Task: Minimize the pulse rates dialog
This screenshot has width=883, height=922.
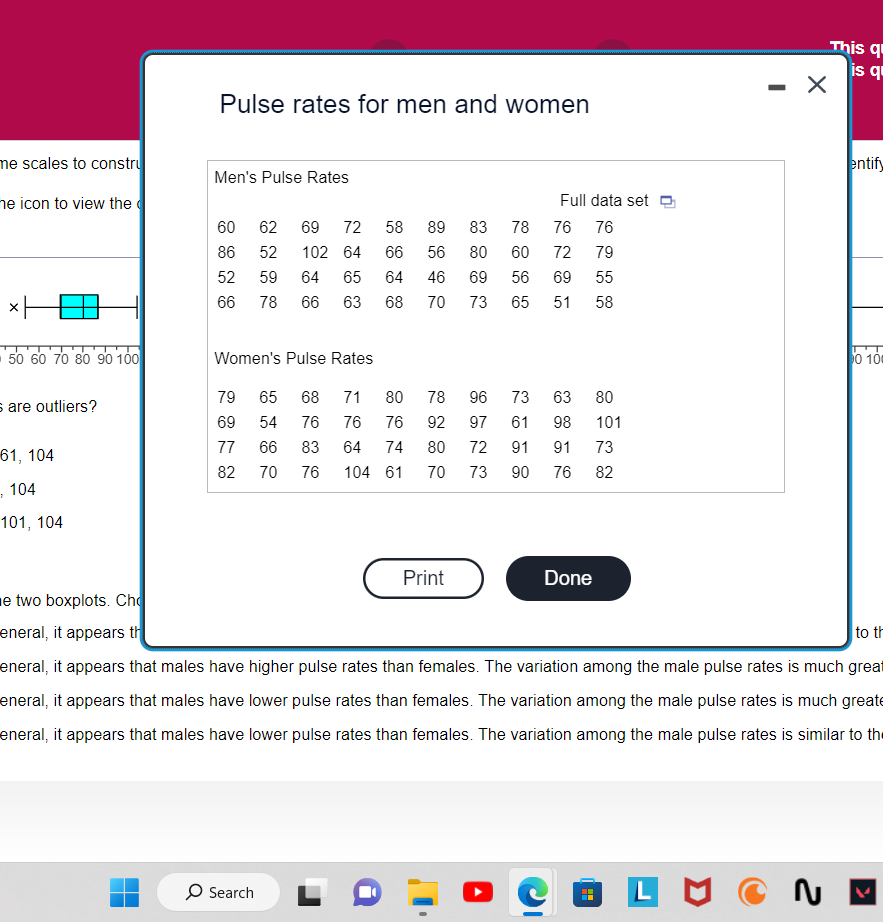Action: tap(776, 86)
